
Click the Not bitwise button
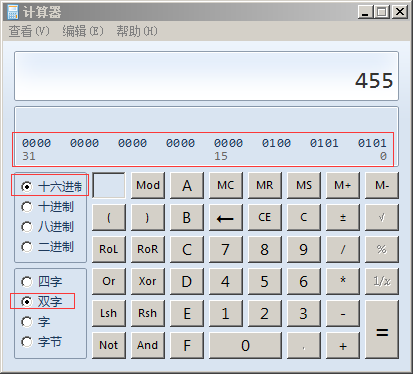(x=109, y=345)
